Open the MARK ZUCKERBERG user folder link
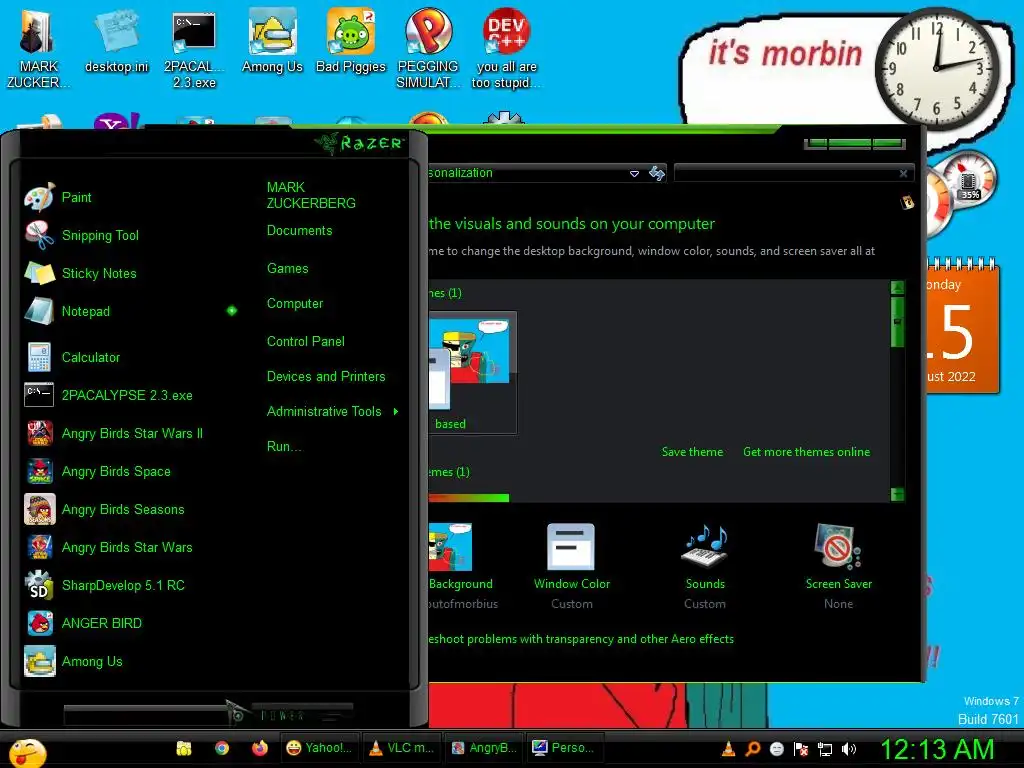1024x768 pixels. (x=311, y=195)
